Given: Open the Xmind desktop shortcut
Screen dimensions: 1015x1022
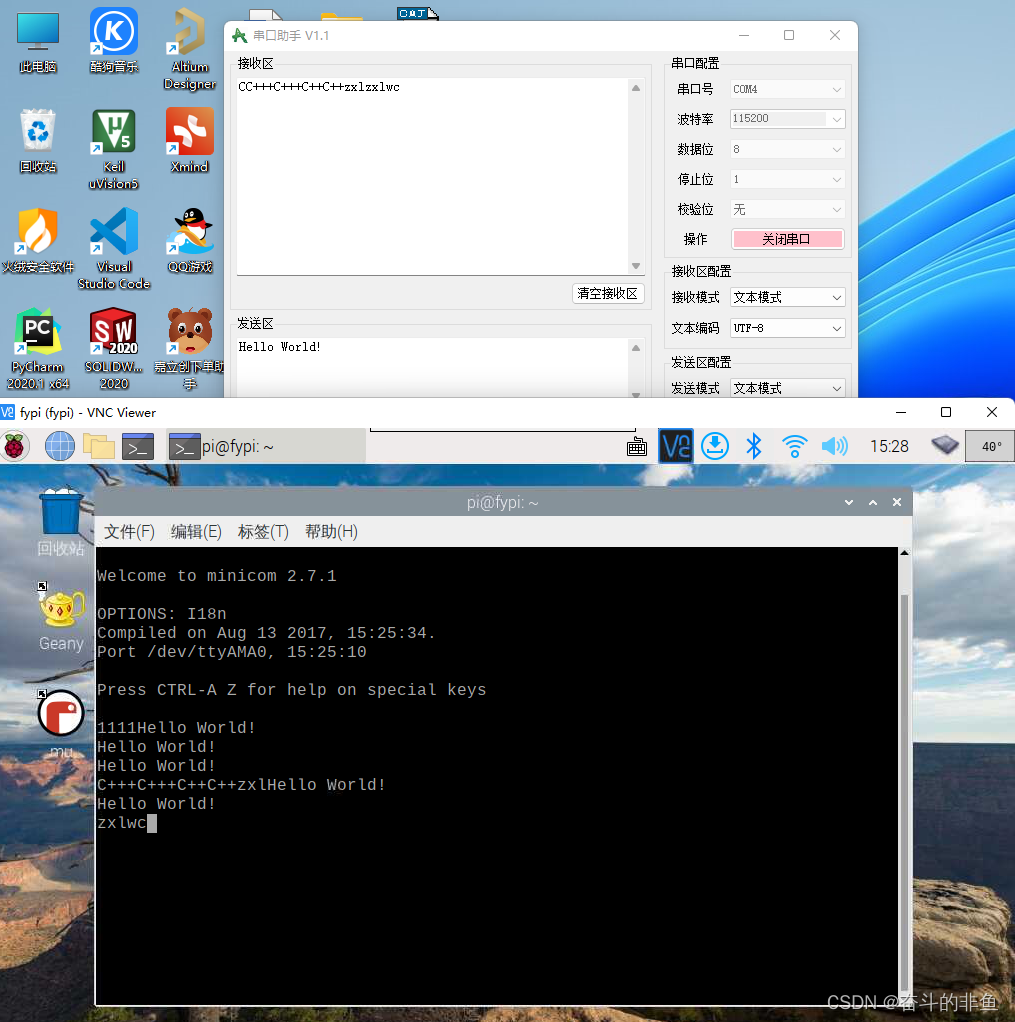Looking at the screenshot, I should tap(190, 141).
